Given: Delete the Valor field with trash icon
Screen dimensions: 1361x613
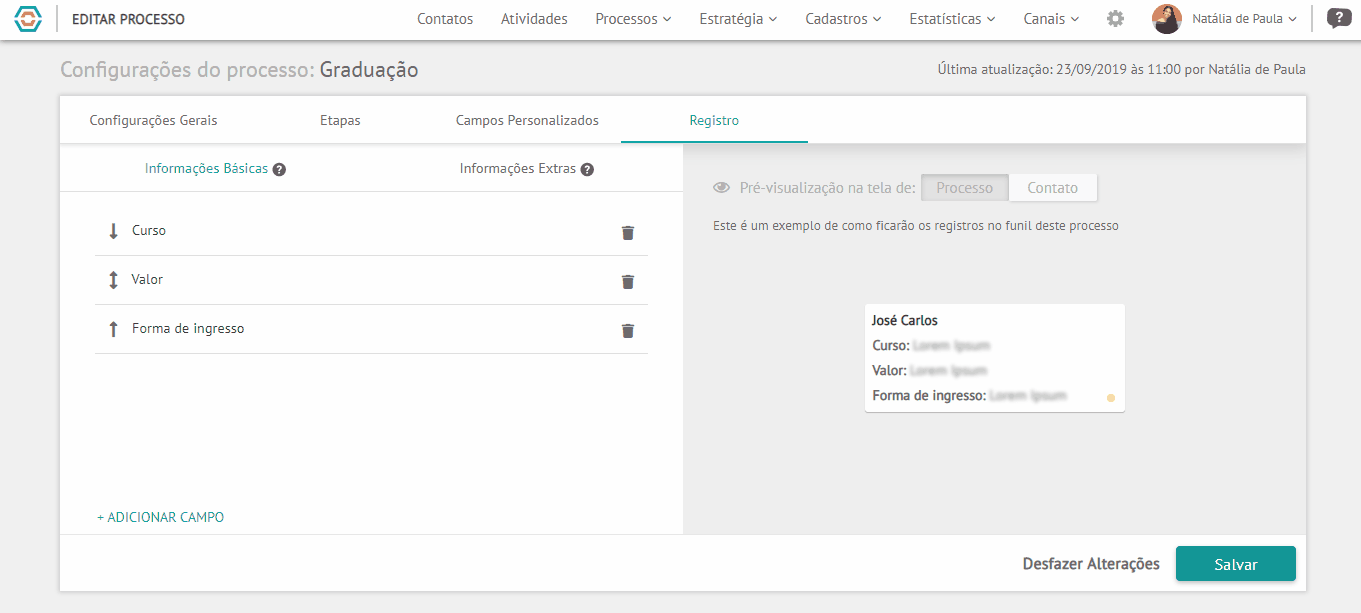Looking at the screenshot, I should pos(628,282).
